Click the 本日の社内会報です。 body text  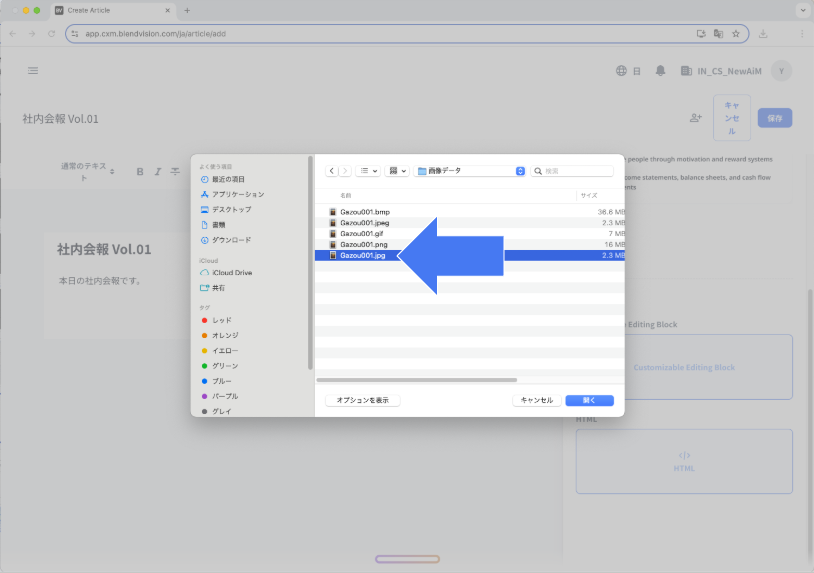tap(100, 281)
